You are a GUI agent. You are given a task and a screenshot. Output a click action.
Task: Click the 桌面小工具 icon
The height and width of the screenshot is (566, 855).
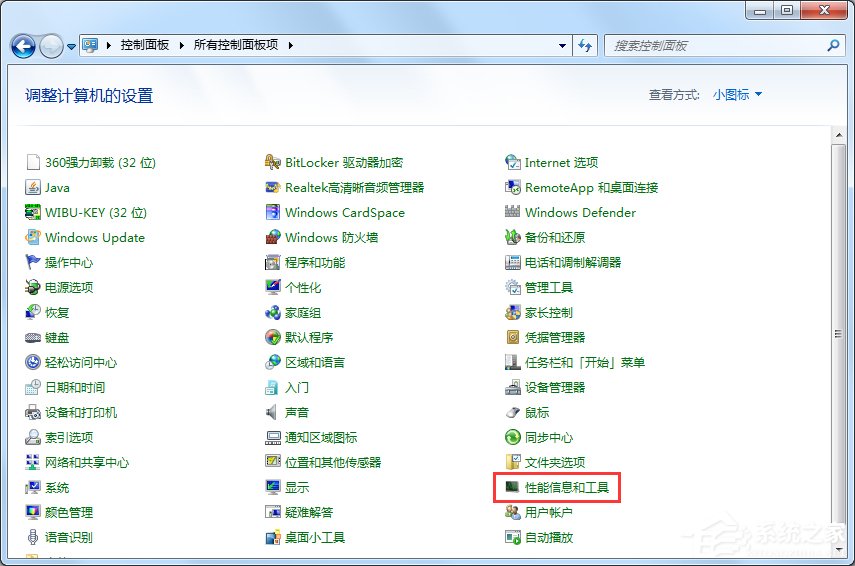coord(273,537)
